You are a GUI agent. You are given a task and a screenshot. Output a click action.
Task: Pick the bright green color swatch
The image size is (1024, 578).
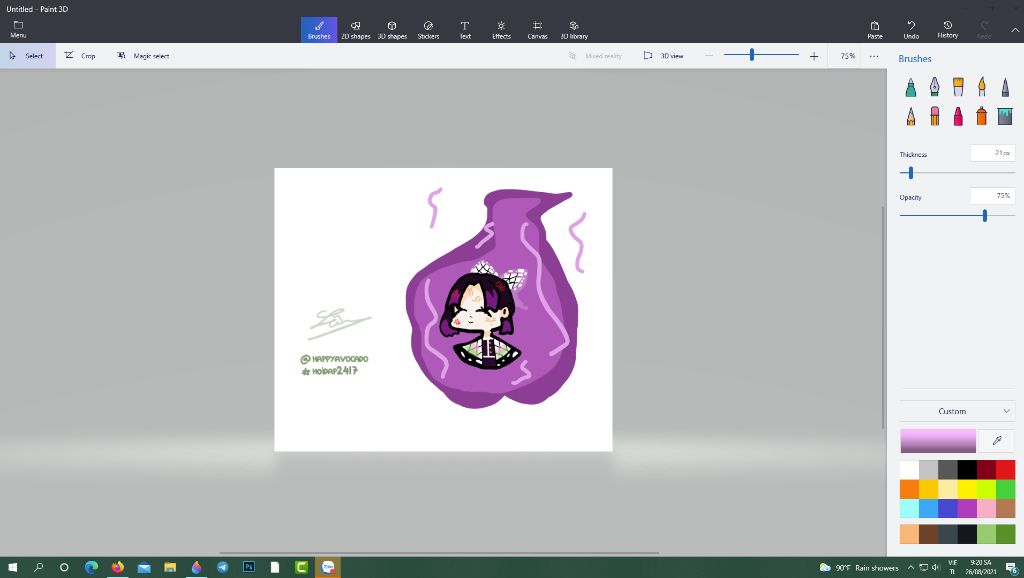pyautogui.click(x=1006, y=489)
